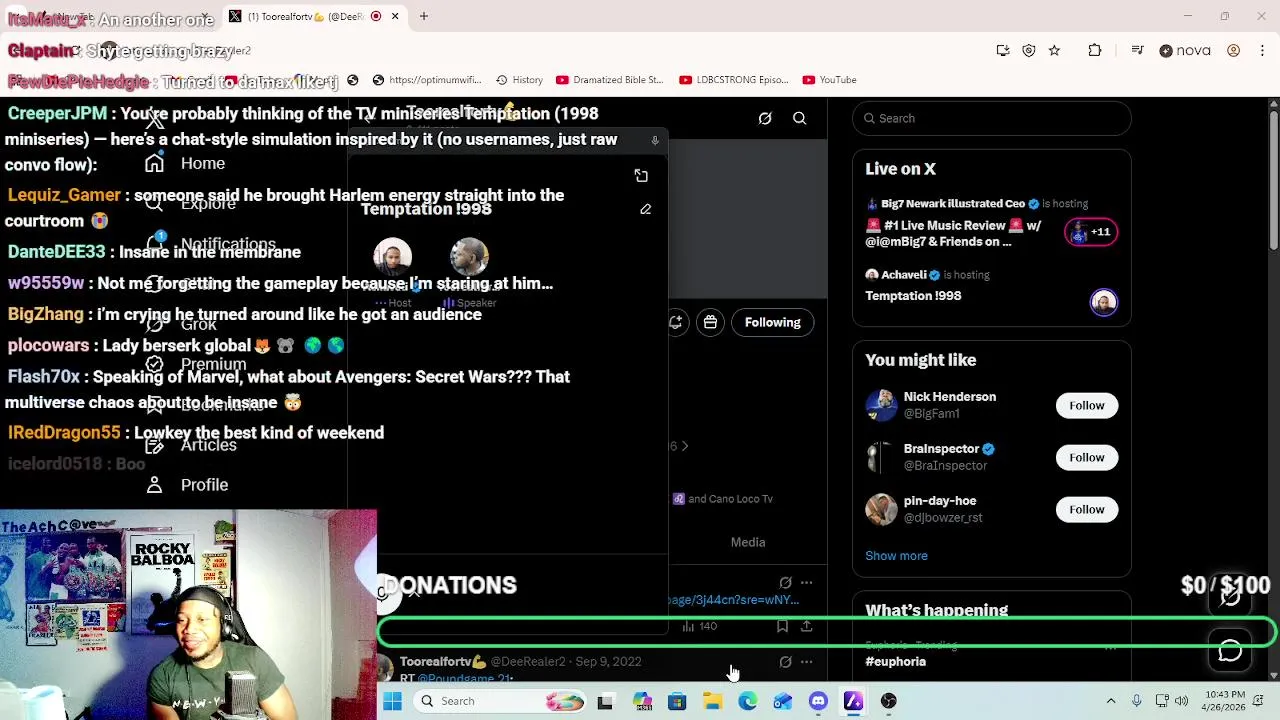The image size is (1280, 720).
Task: Show hidden system tray icons
Action: coord(1110,701)
